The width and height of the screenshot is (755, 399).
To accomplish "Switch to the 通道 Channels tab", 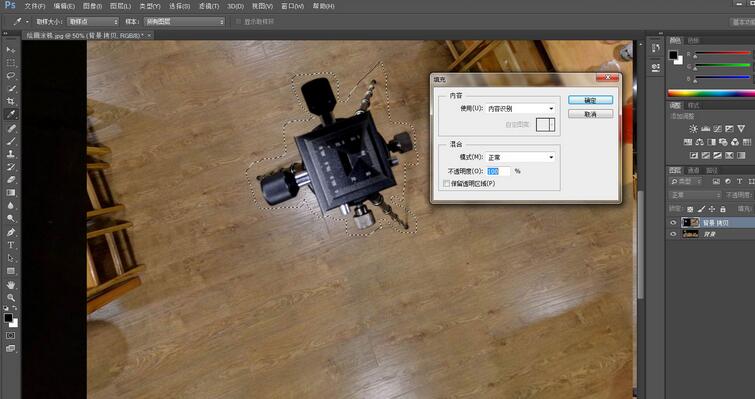I will [x=693, y=170].
